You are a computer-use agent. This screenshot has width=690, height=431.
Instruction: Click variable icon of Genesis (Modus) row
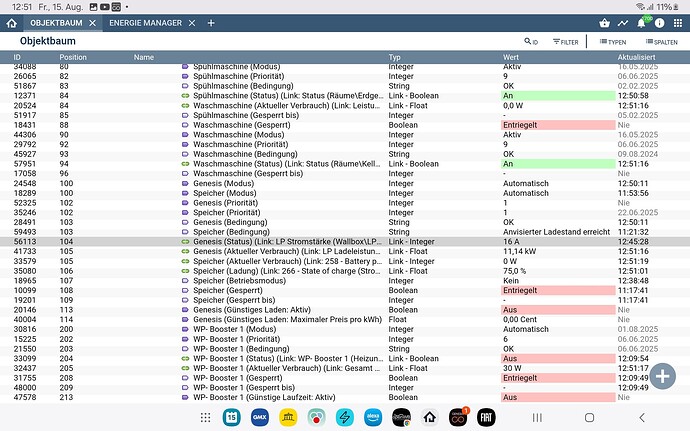[x=185, y=184]
